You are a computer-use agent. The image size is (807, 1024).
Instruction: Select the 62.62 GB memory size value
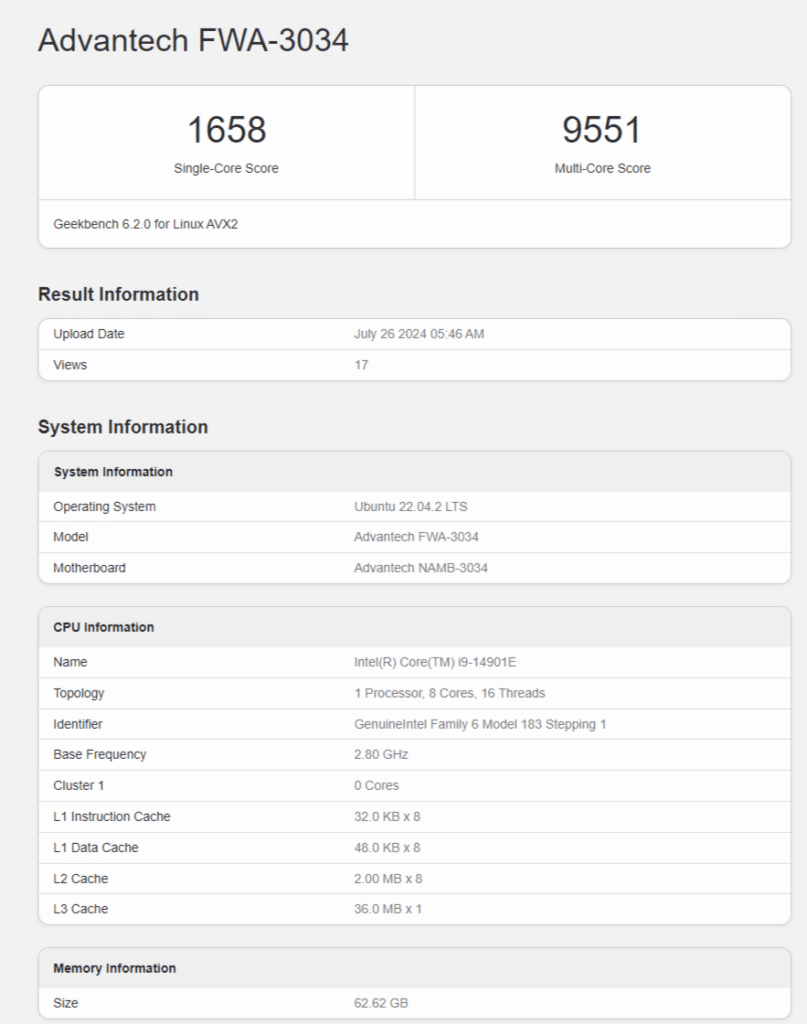pos(381,1003)
